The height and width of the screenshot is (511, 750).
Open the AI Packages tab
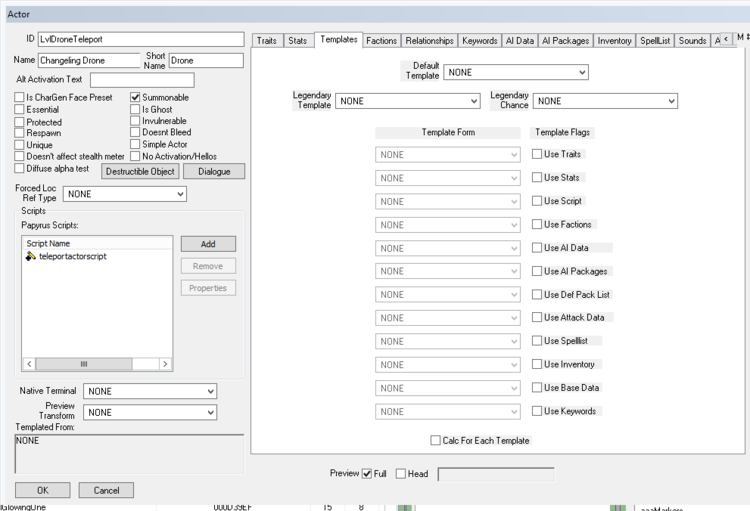pos(566,41)
